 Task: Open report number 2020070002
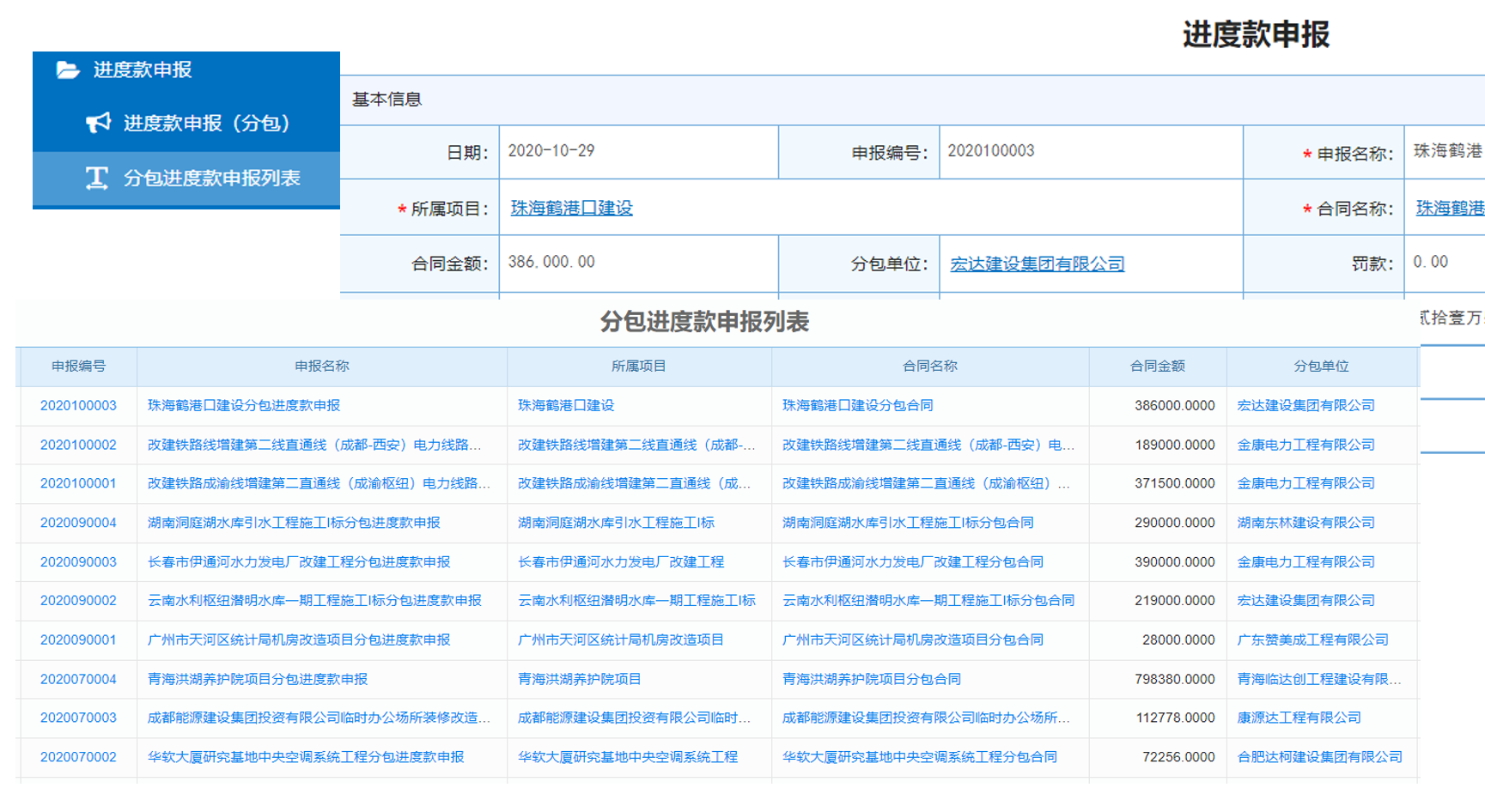pyautogui.click(x=78, y=758)
